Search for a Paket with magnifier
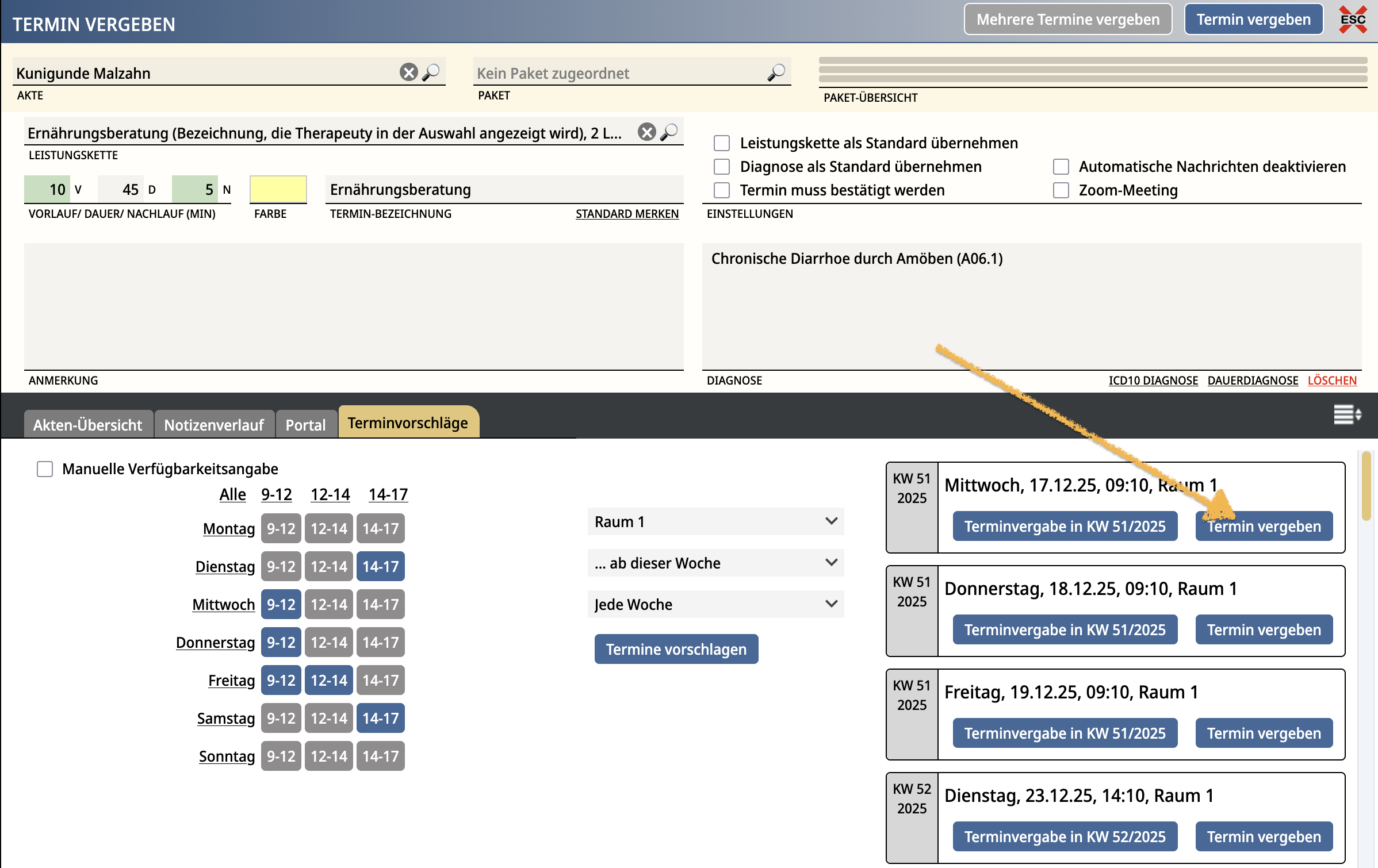The height and width of the screenshot is (868, 1378). pos(776,72)
